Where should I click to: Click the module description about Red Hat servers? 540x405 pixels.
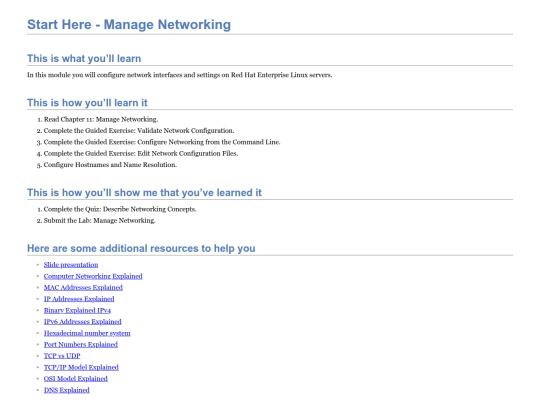coord(179,75)
